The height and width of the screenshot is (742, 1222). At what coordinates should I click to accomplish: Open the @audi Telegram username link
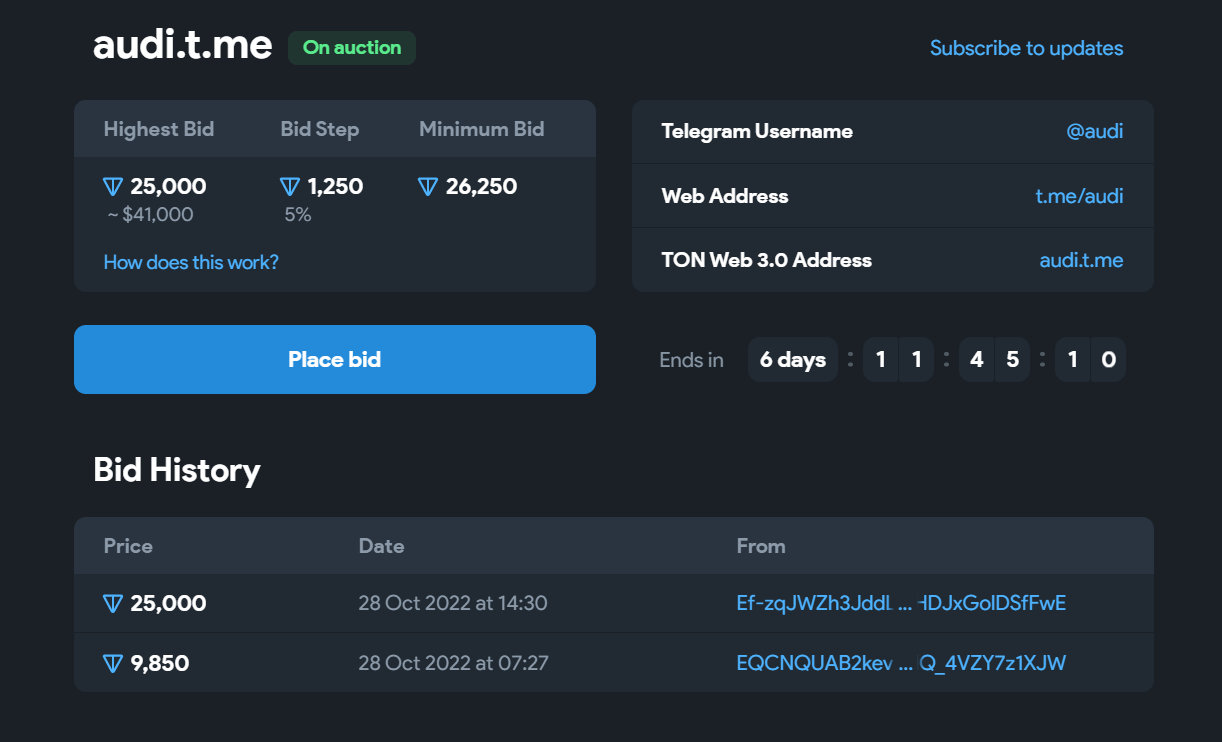point(1095,131)
